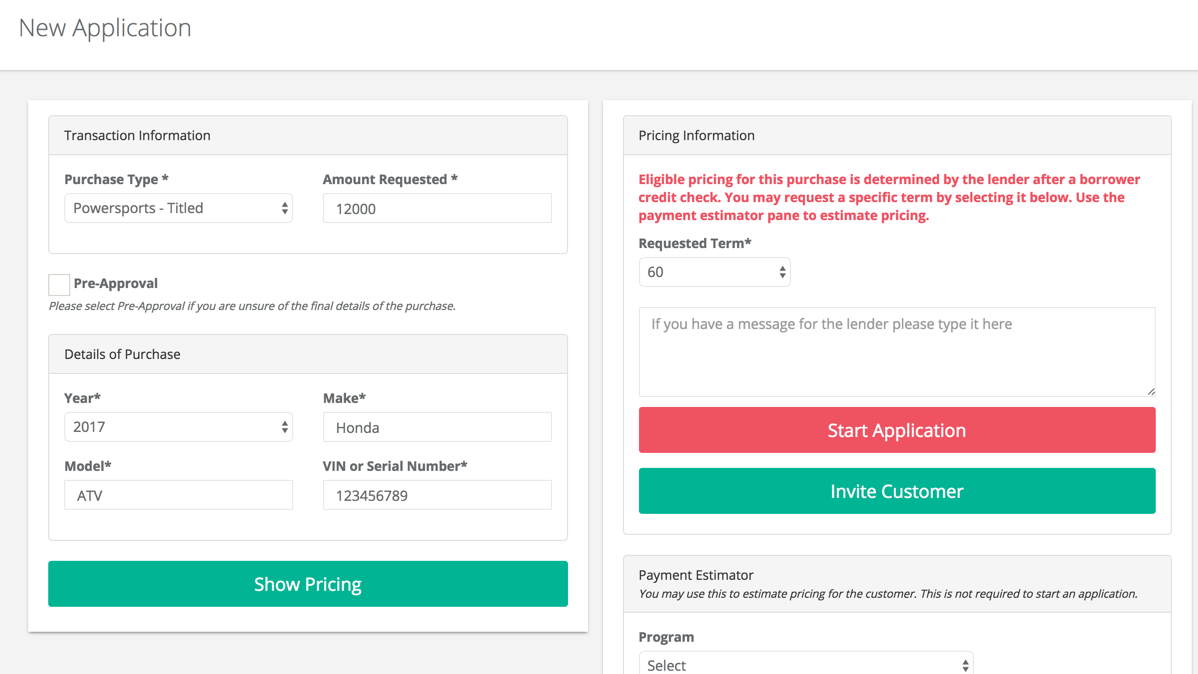Click the Amount Requested input field

click(x=437, y=208)
